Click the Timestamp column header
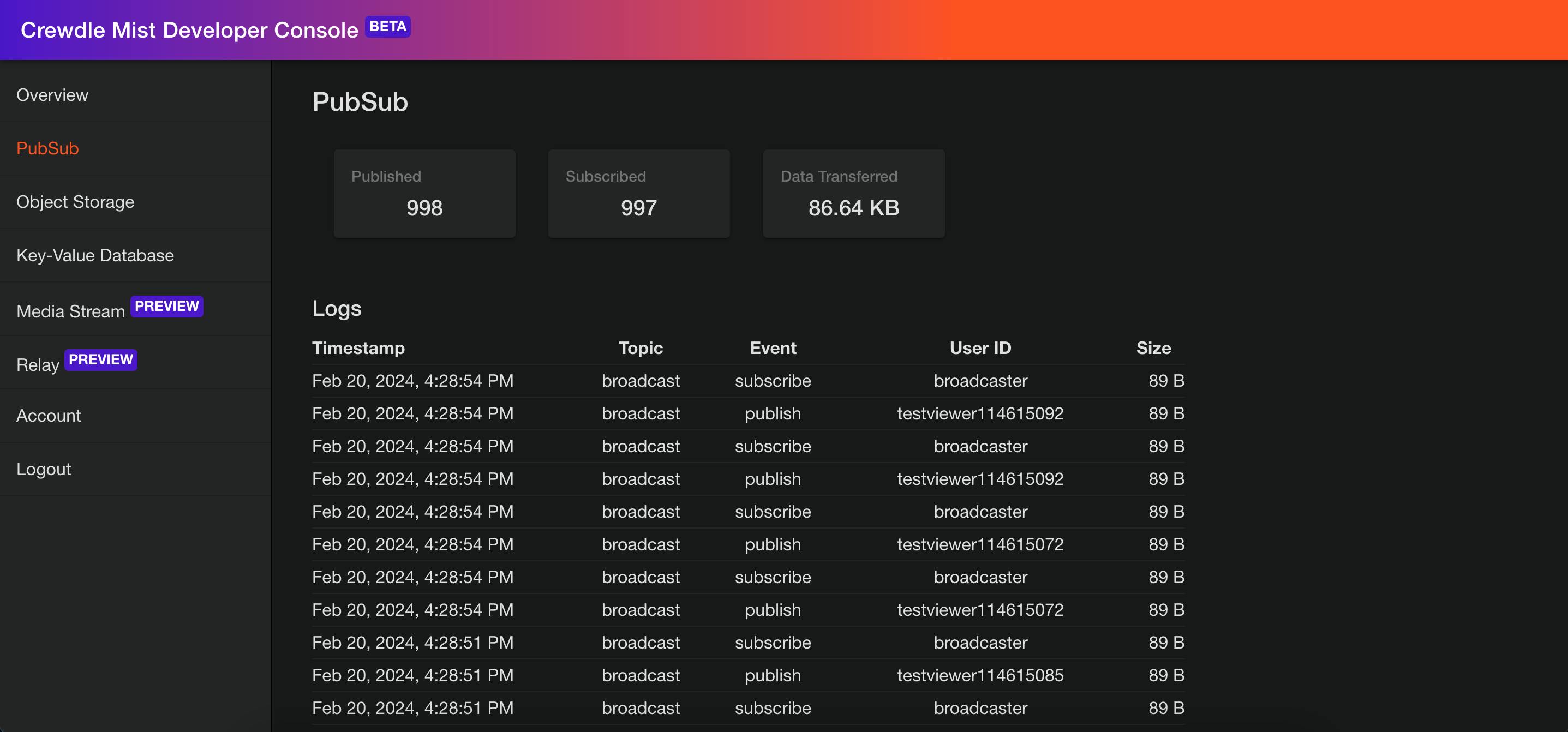The width and height of the screenshot is (1568, 732). pos(358,348)
